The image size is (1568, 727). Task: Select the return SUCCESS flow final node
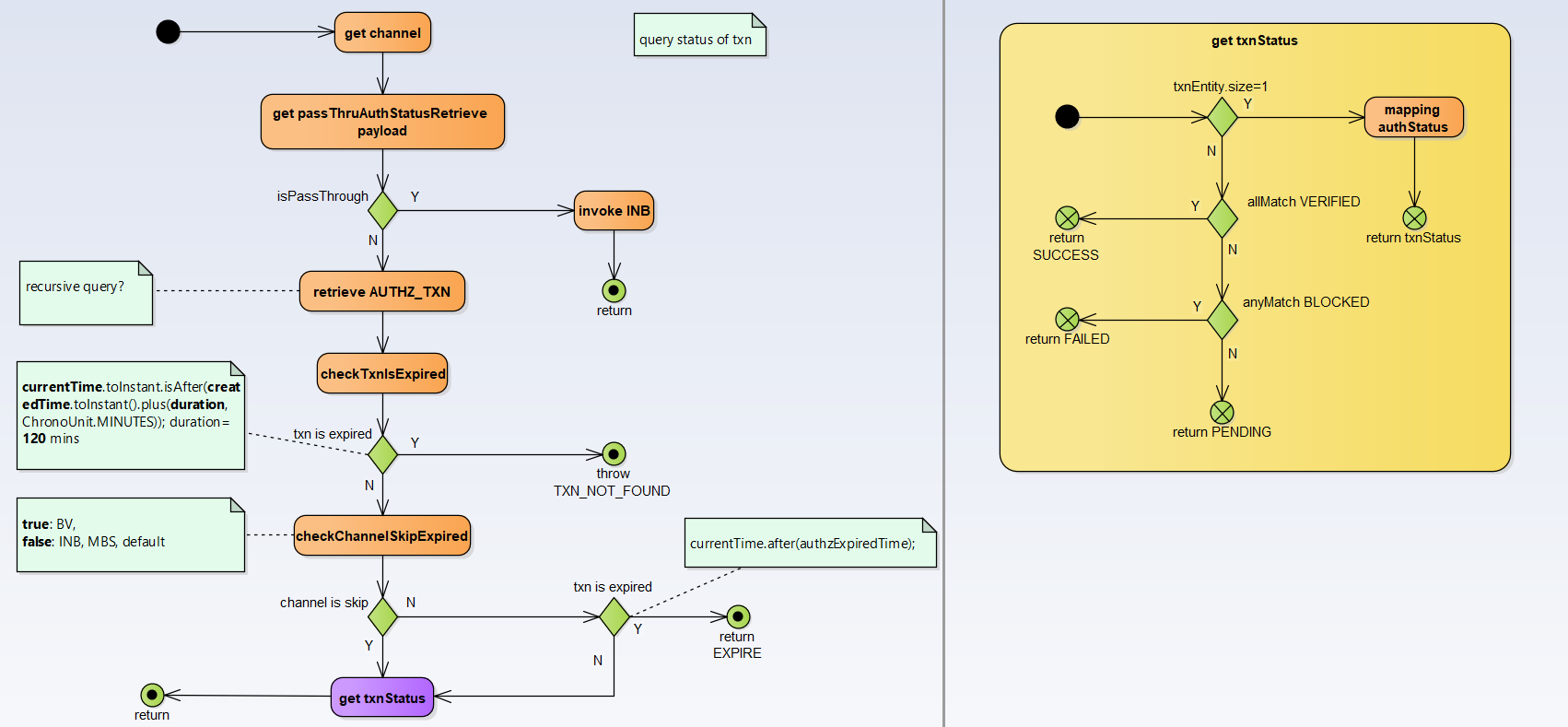pos(1067,218)
